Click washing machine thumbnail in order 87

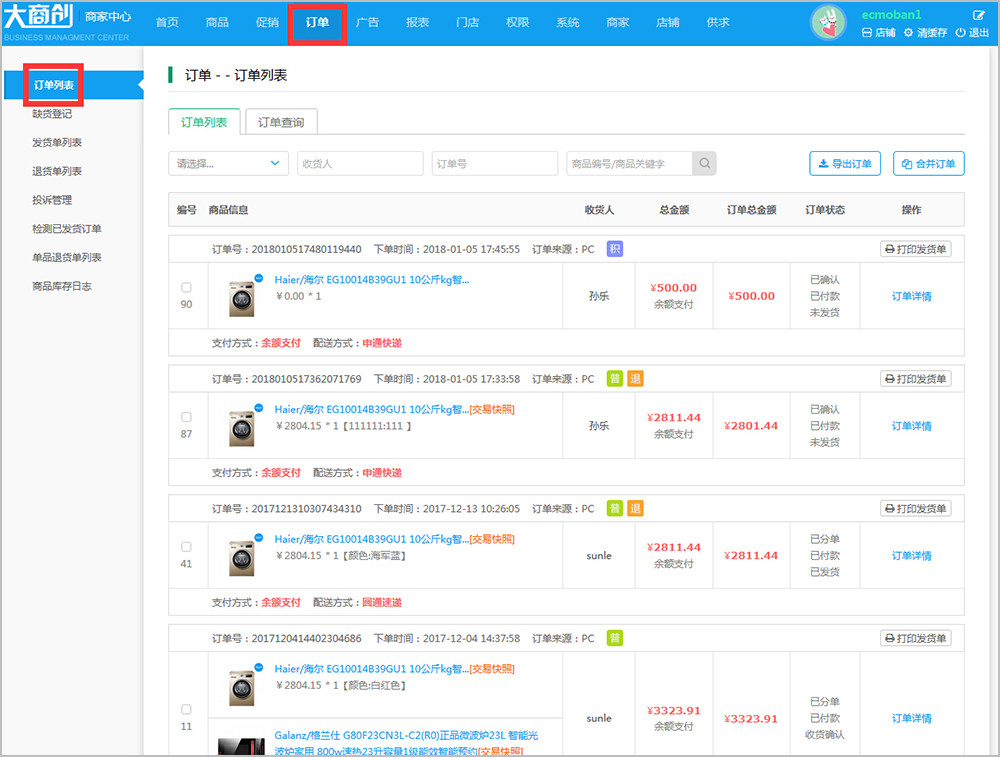(242, 427)
